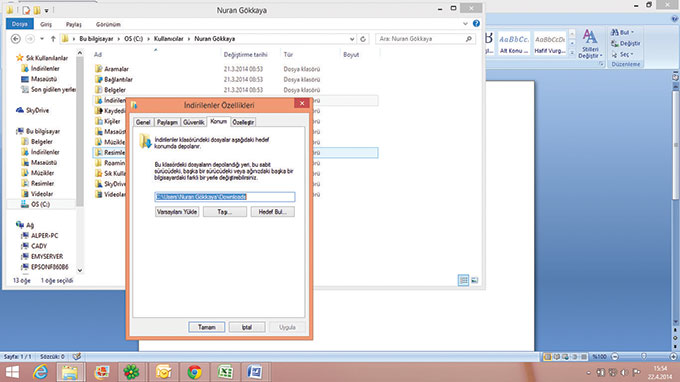
Task: Go up one folder level arrow
Action: 53,39
